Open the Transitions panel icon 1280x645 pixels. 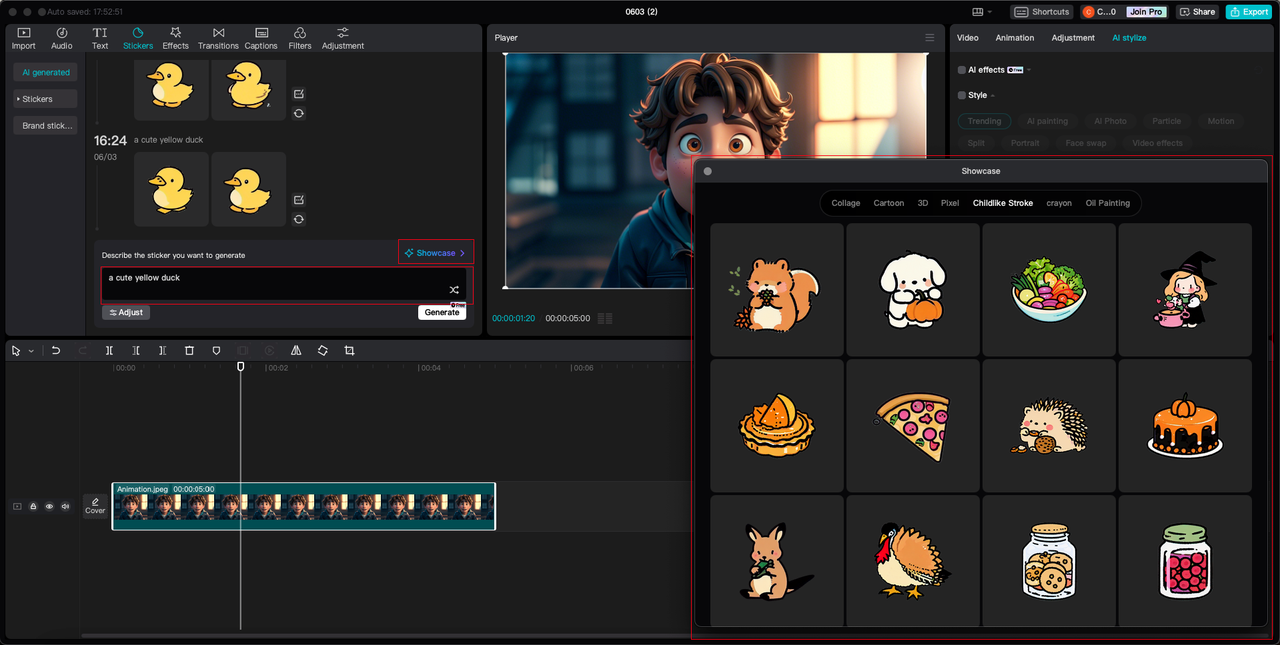[x=218, y=39]
